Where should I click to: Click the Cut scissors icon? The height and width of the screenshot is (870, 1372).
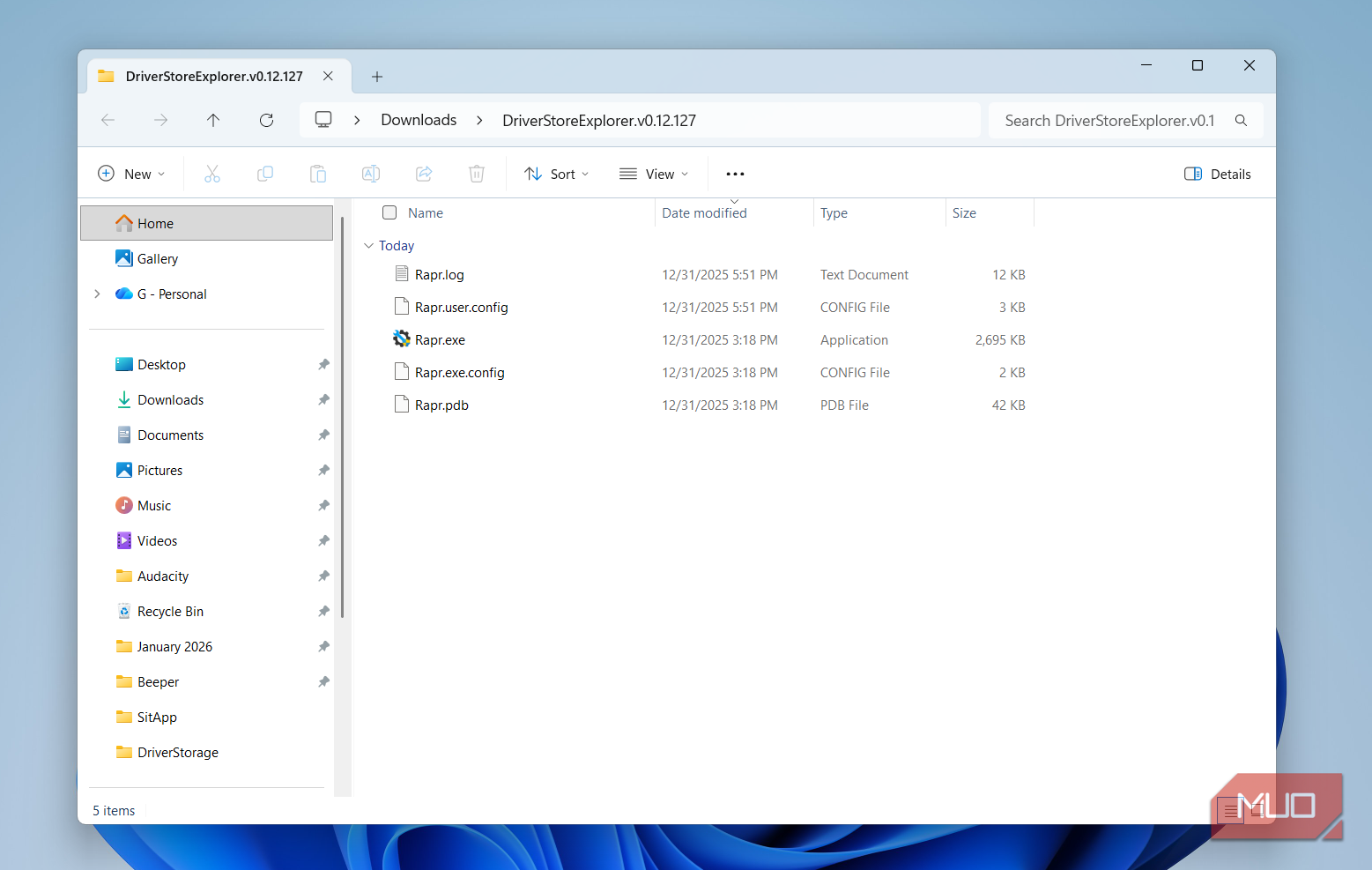point(212,174)
